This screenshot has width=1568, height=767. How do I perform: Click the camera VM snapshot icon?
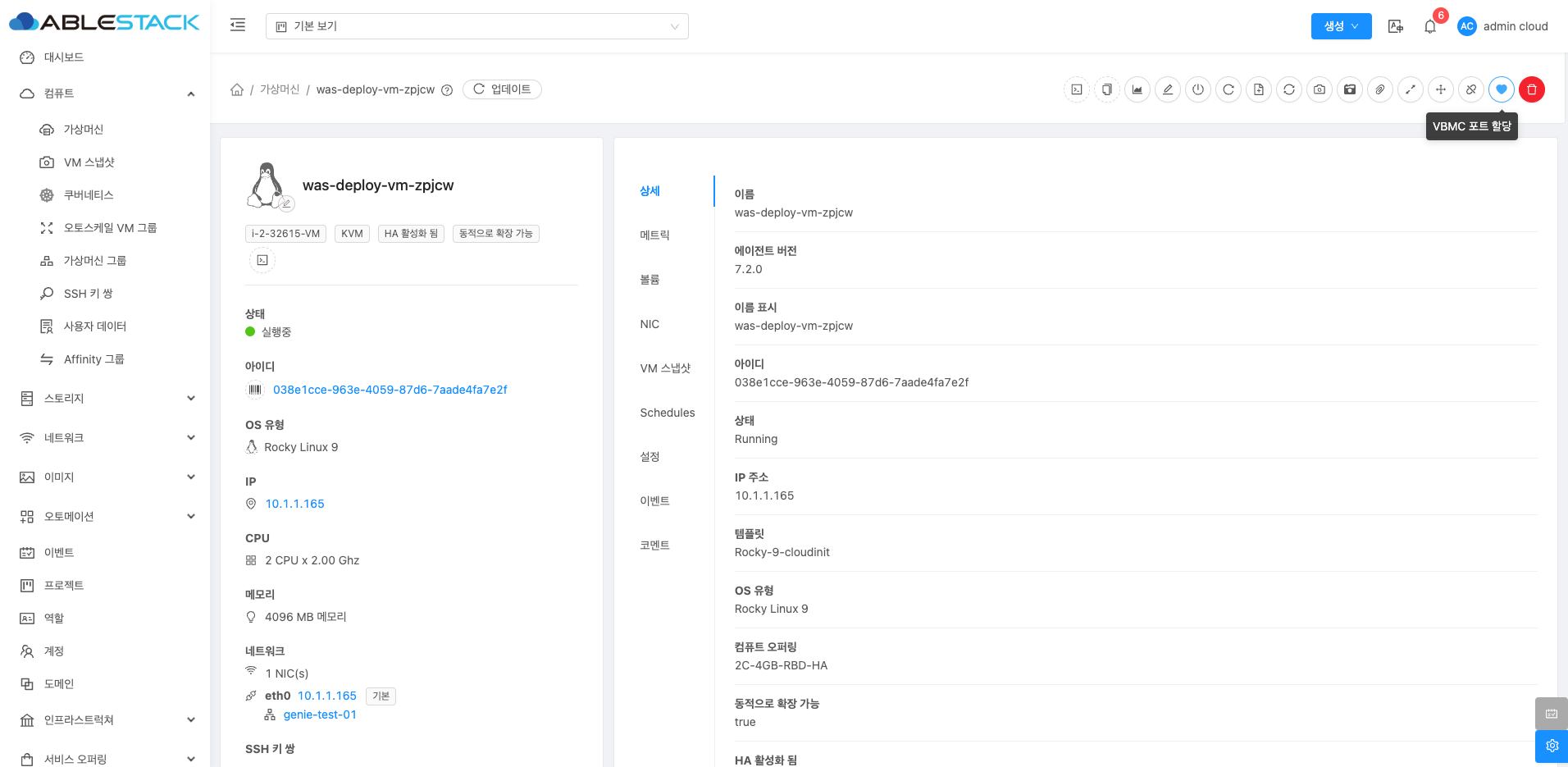coord(1320,89)
